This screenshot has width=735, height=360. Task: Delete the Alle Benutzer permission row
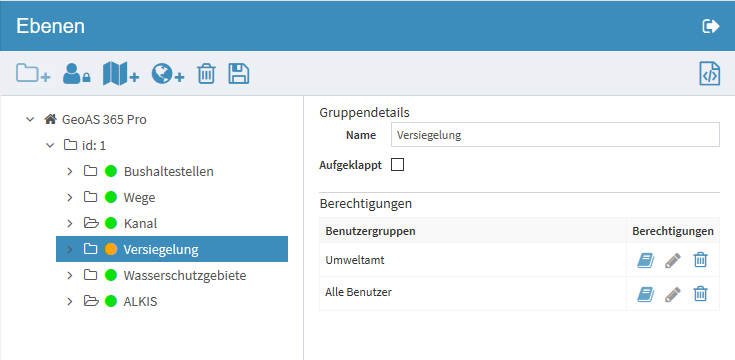tap(700, 294)
